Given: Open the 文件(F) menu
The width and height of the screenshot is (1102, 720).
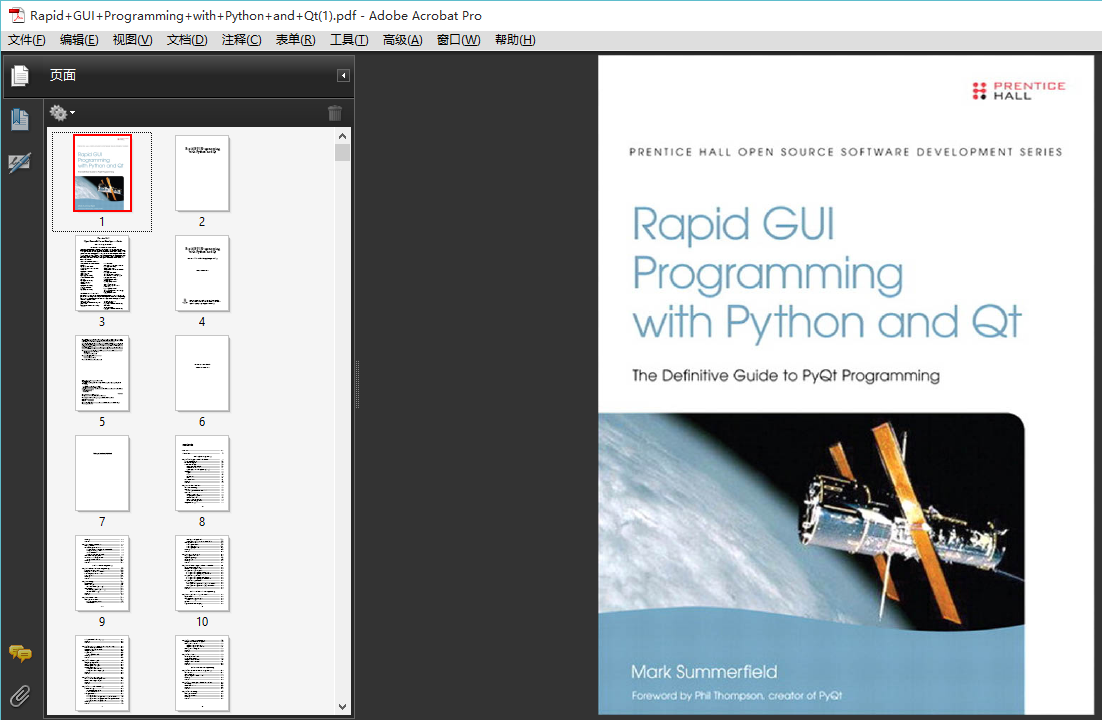Looking at the screenshot, I should coord(27,40).
